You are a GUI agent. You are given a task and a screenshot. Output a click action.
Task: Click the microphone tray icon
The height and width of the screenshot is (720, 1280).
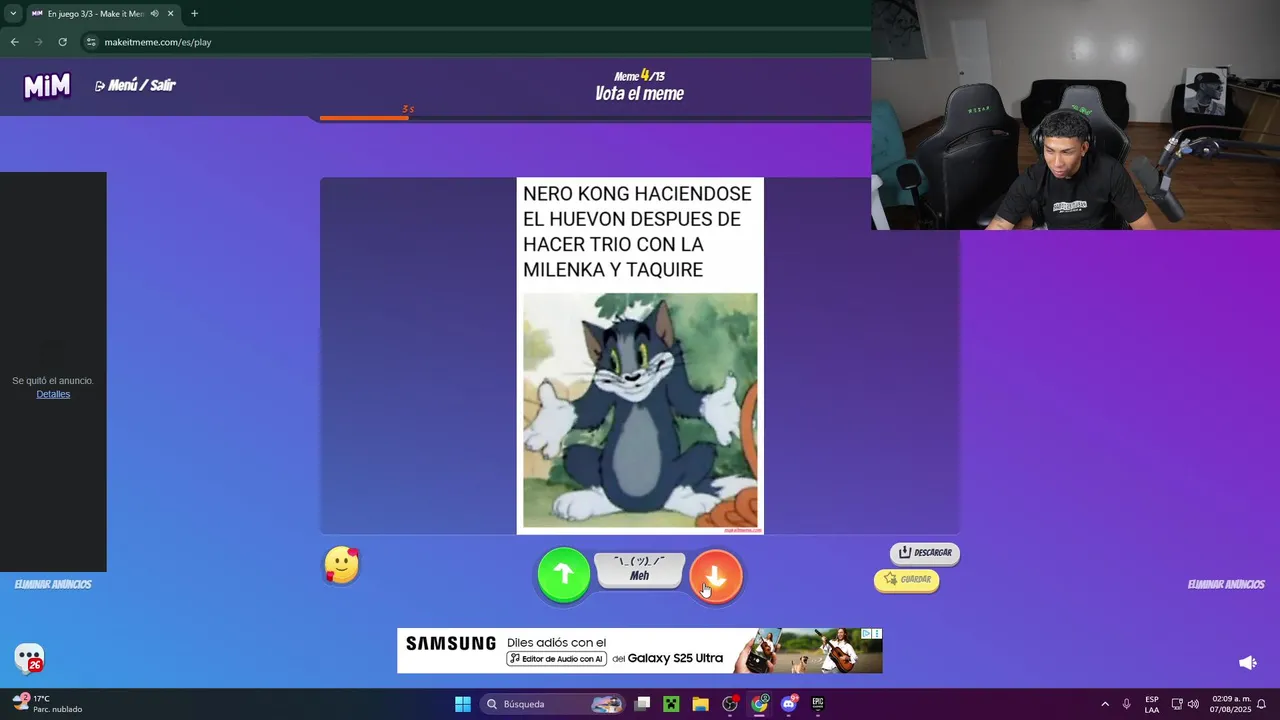click(1126, 704)
